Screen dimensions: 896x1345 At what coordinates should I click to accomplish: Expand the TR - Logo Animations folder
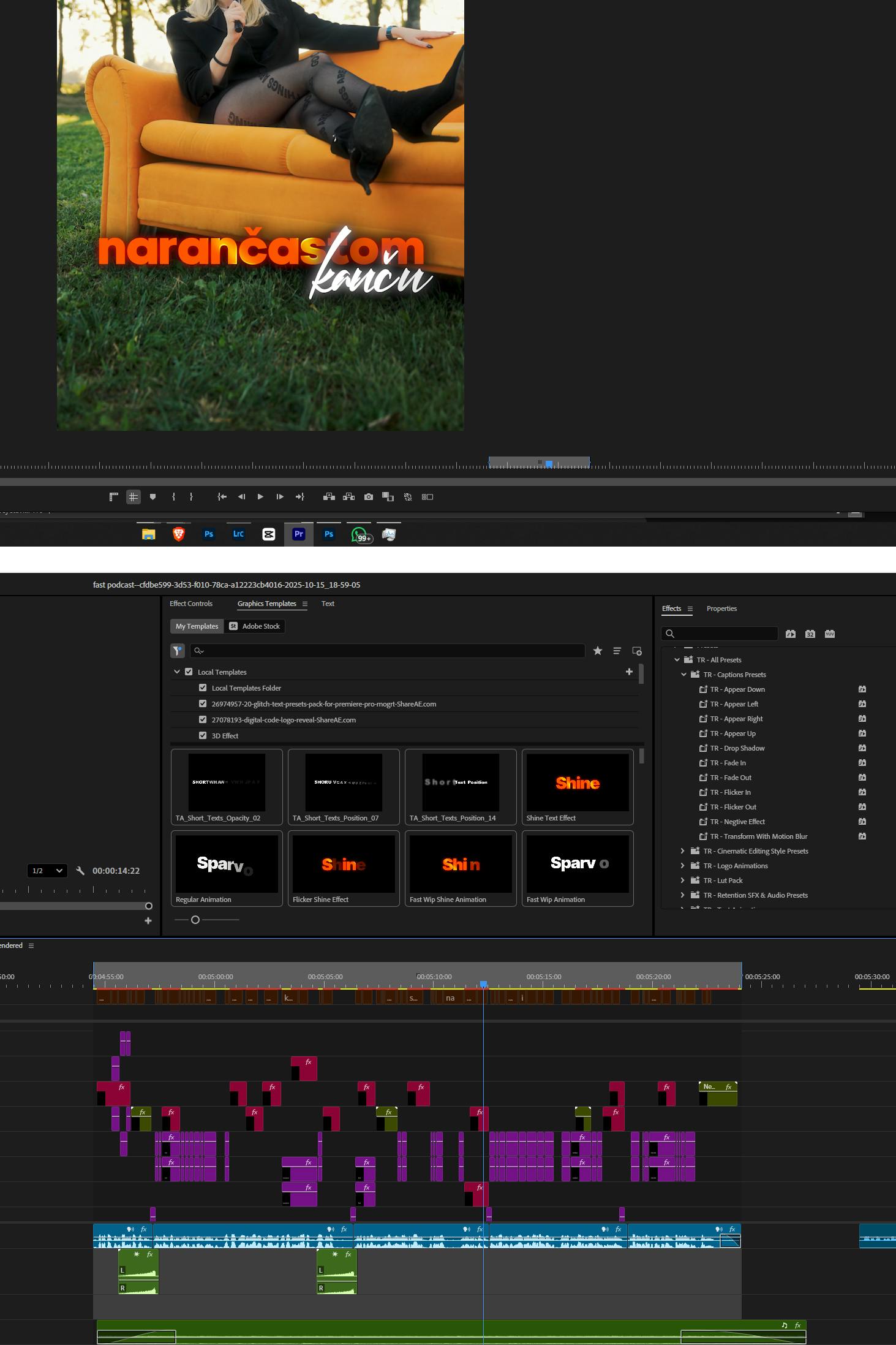683,866
